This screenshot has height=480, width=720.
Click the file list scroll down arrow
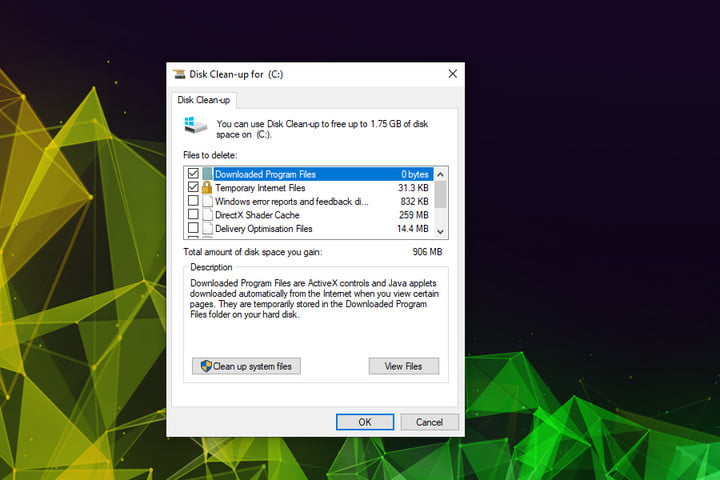440,232
